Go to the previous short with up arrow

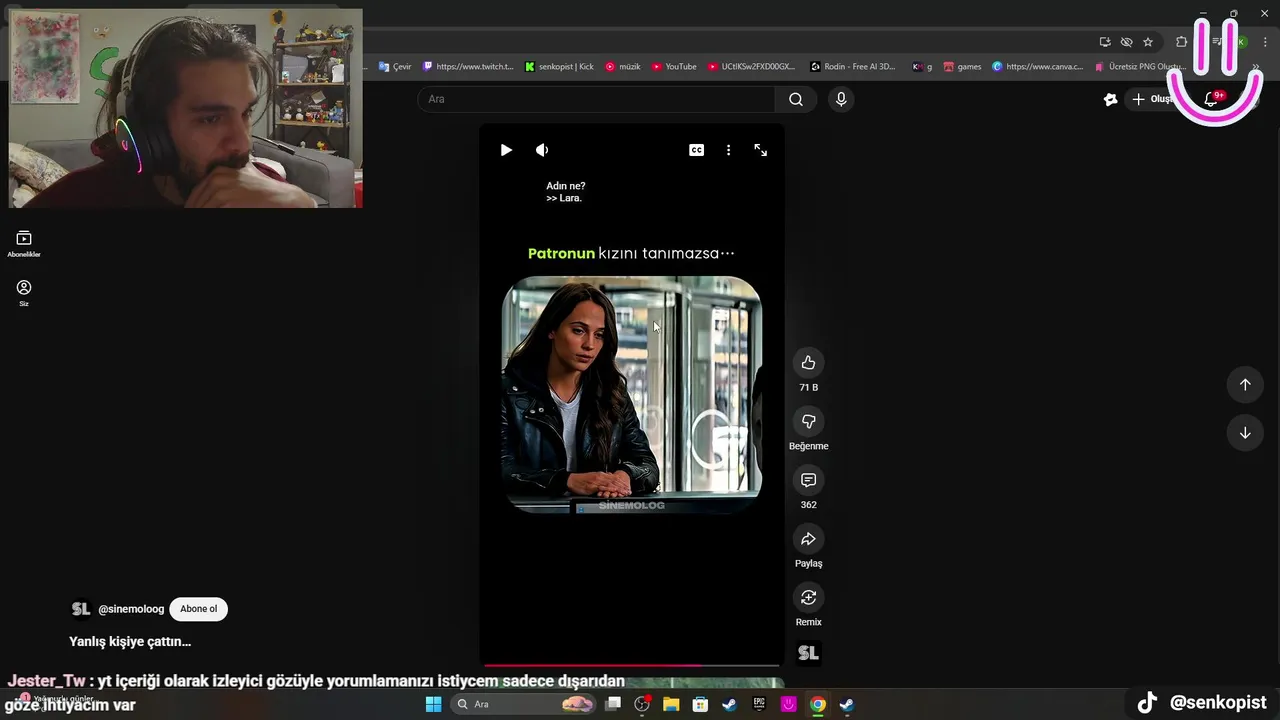[x=1245, y=384]
